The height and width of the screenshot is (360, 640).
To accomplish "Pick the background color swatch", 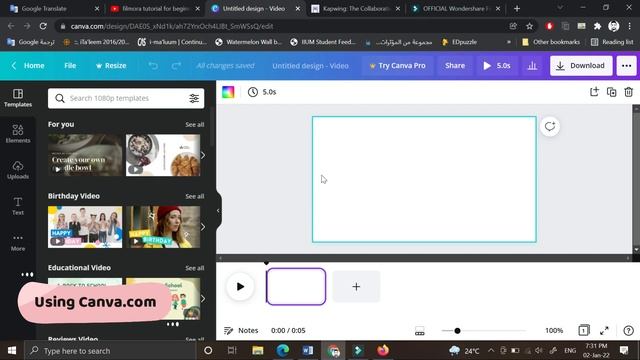I will [228, 92].
